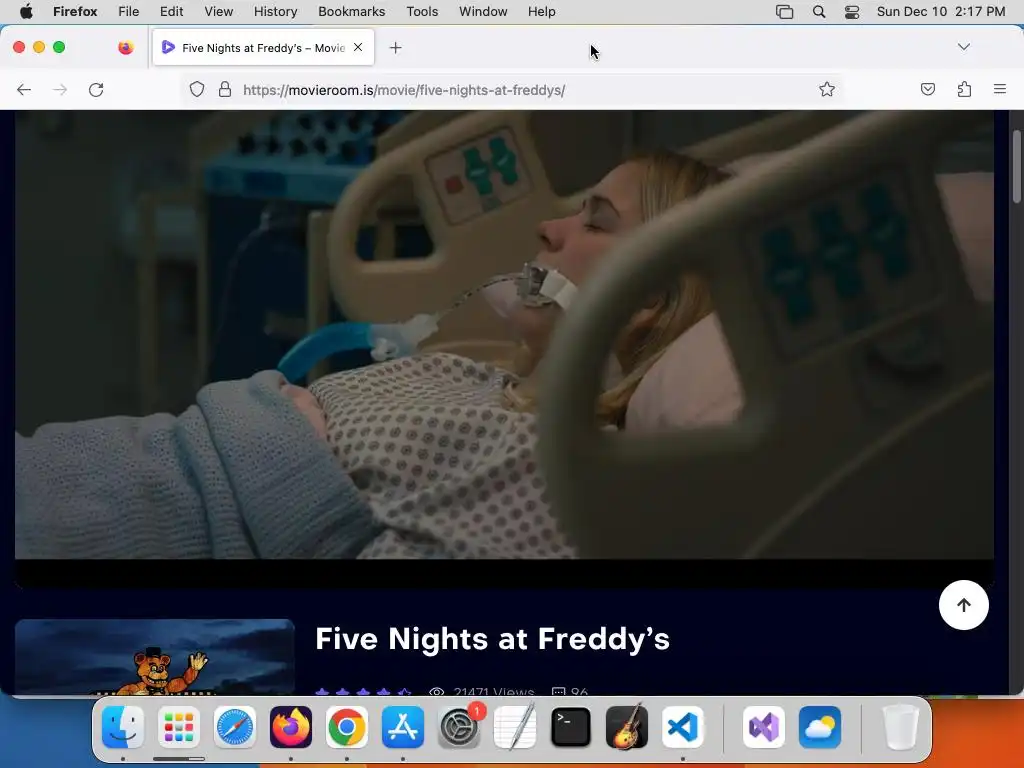
Task: Save page to Pocket icon
Action: (927, 89)
